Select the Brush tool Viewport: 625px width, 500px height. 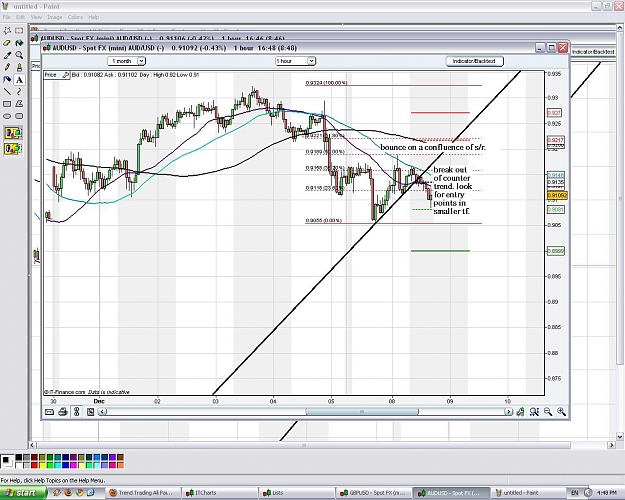pos(19,67)
